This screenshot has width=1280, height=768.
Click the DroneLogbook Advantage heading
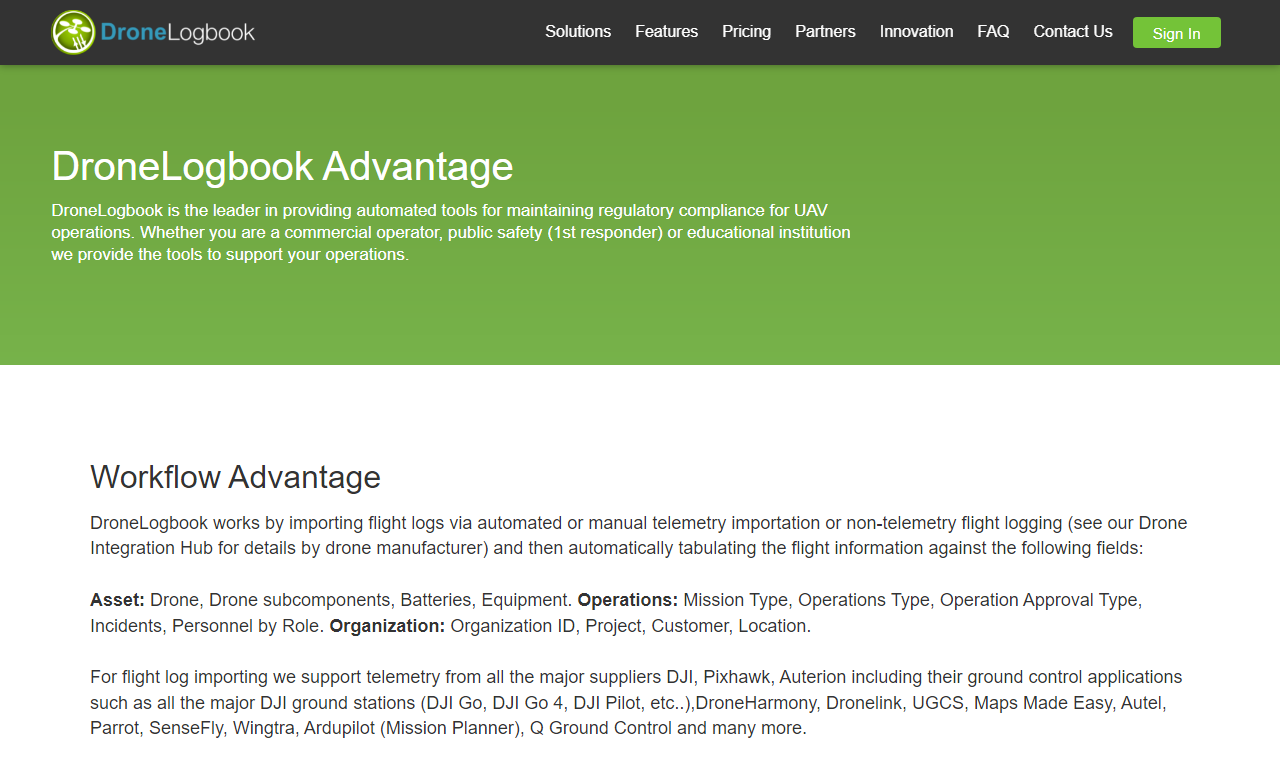point(282,166)
